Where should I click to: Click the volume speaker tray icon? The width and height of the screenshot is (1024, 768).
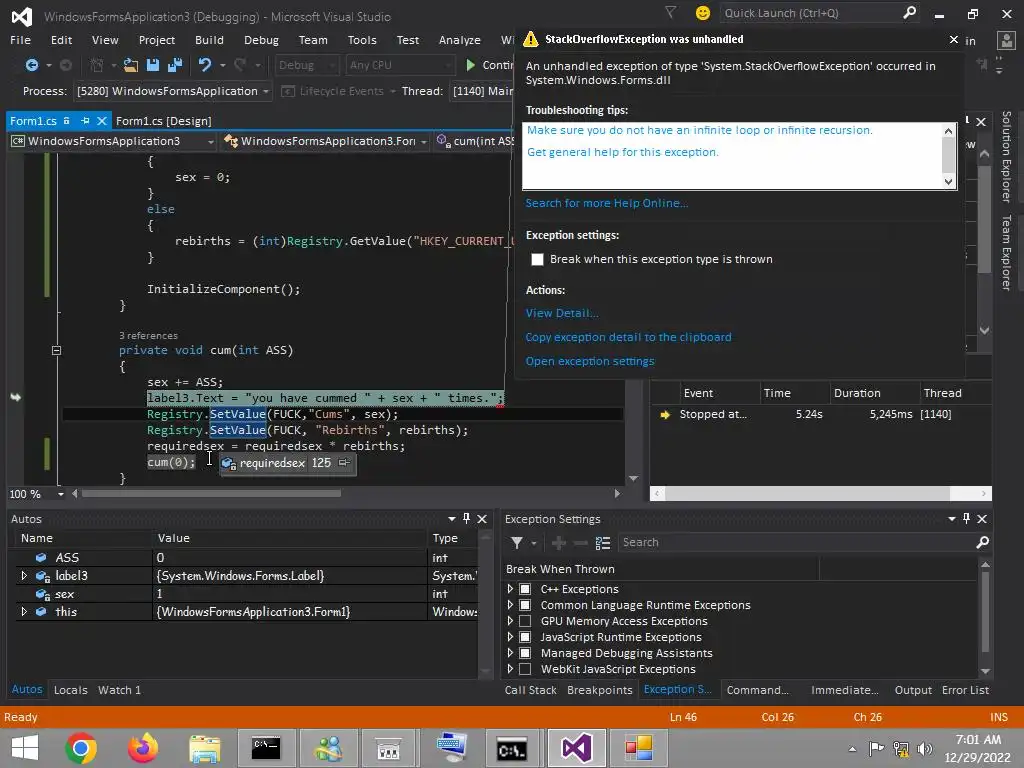(x=924, y=748)
